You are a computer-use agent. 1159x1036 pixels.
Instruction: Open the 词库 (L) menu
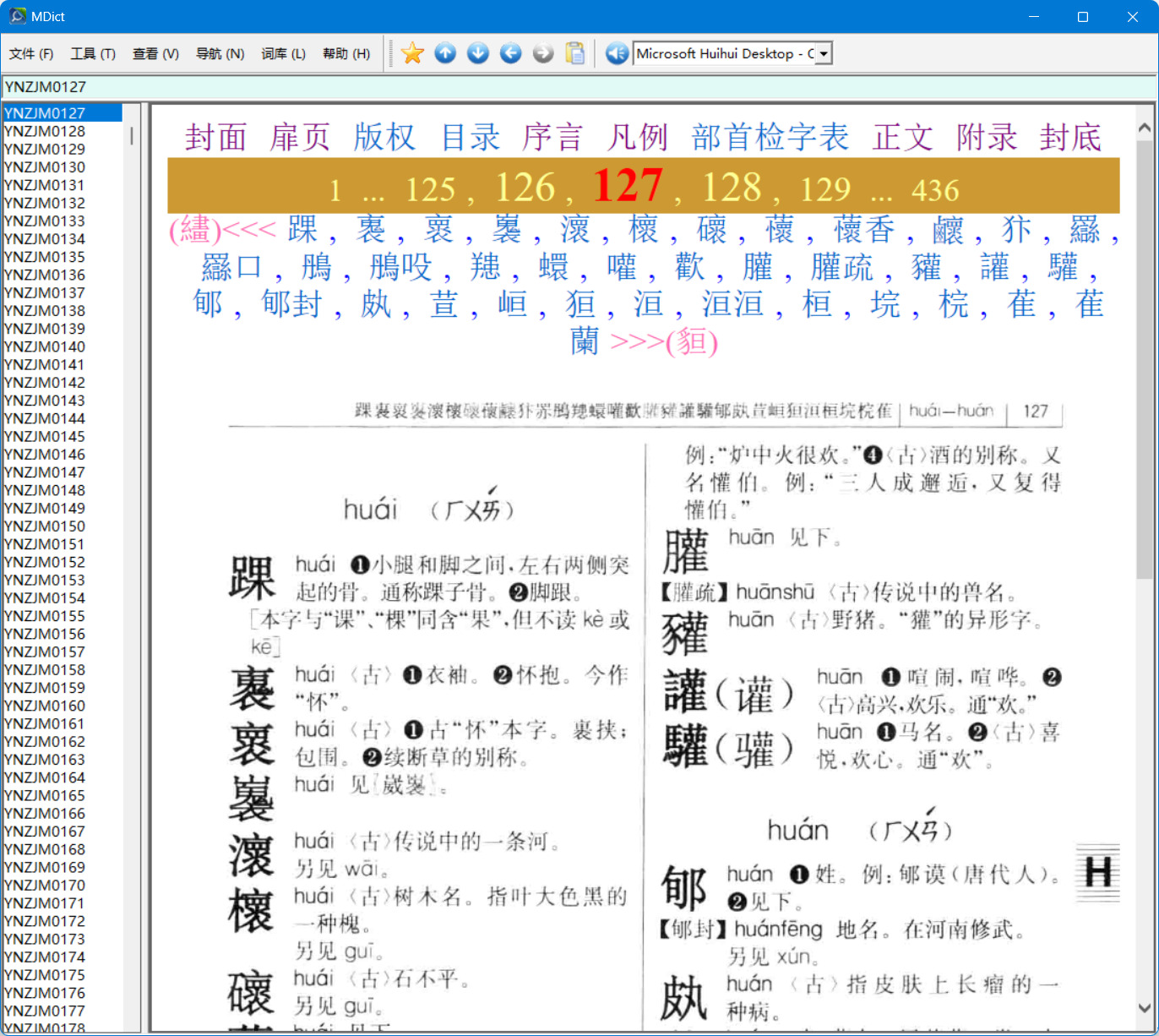(x=283, y=54)
